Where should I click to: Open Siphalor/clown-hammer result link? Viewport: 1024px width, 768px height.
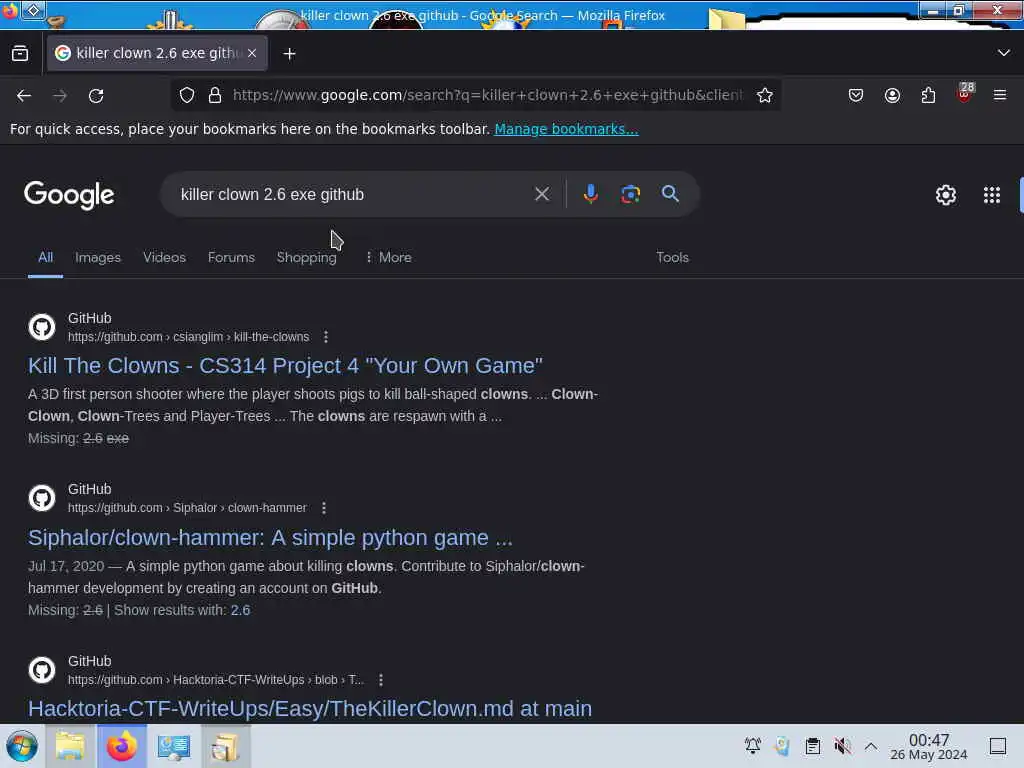coord(270,537)
